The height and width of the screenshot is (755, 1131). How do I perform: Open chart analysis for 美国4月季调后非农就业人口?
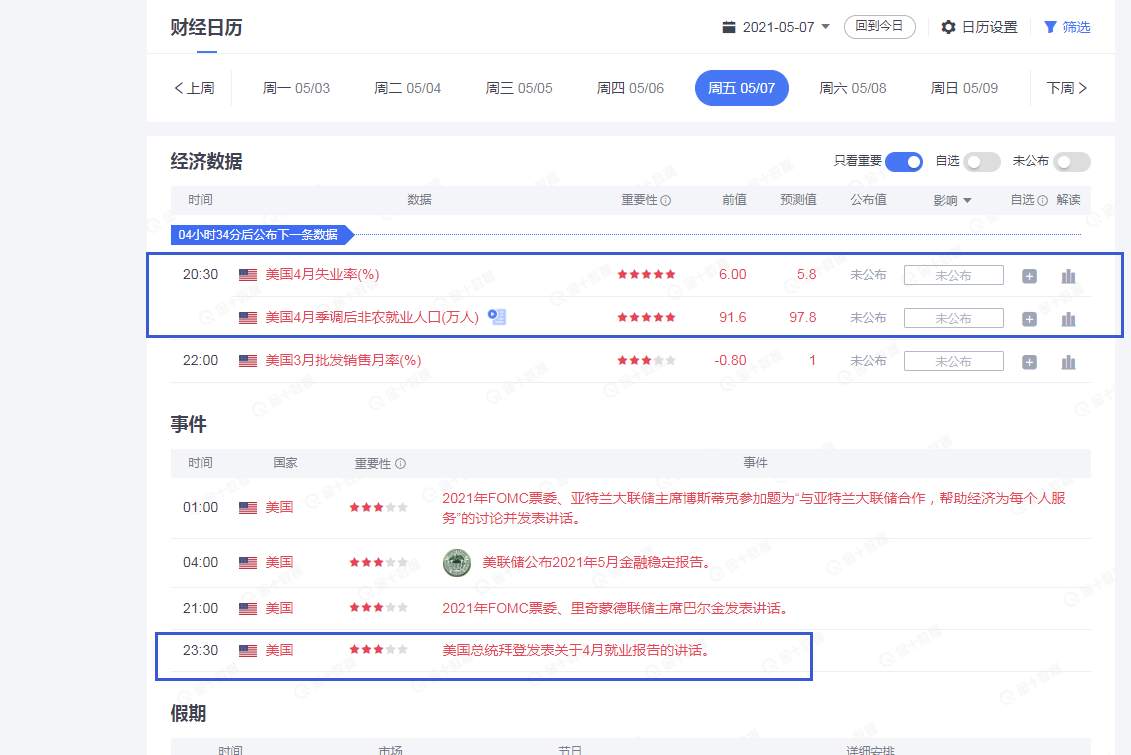(1068, 319)
